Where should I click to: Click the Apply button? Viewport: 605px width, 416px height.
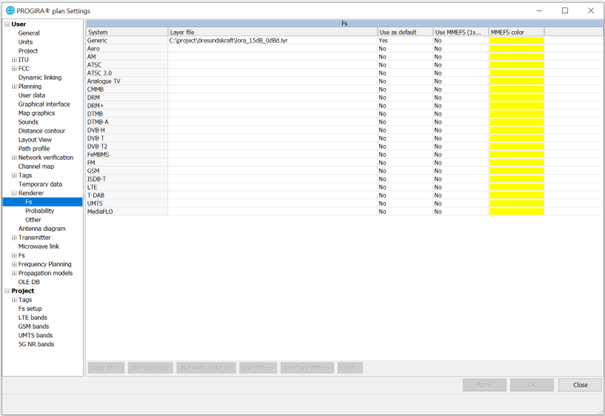[x=485, y=385]
